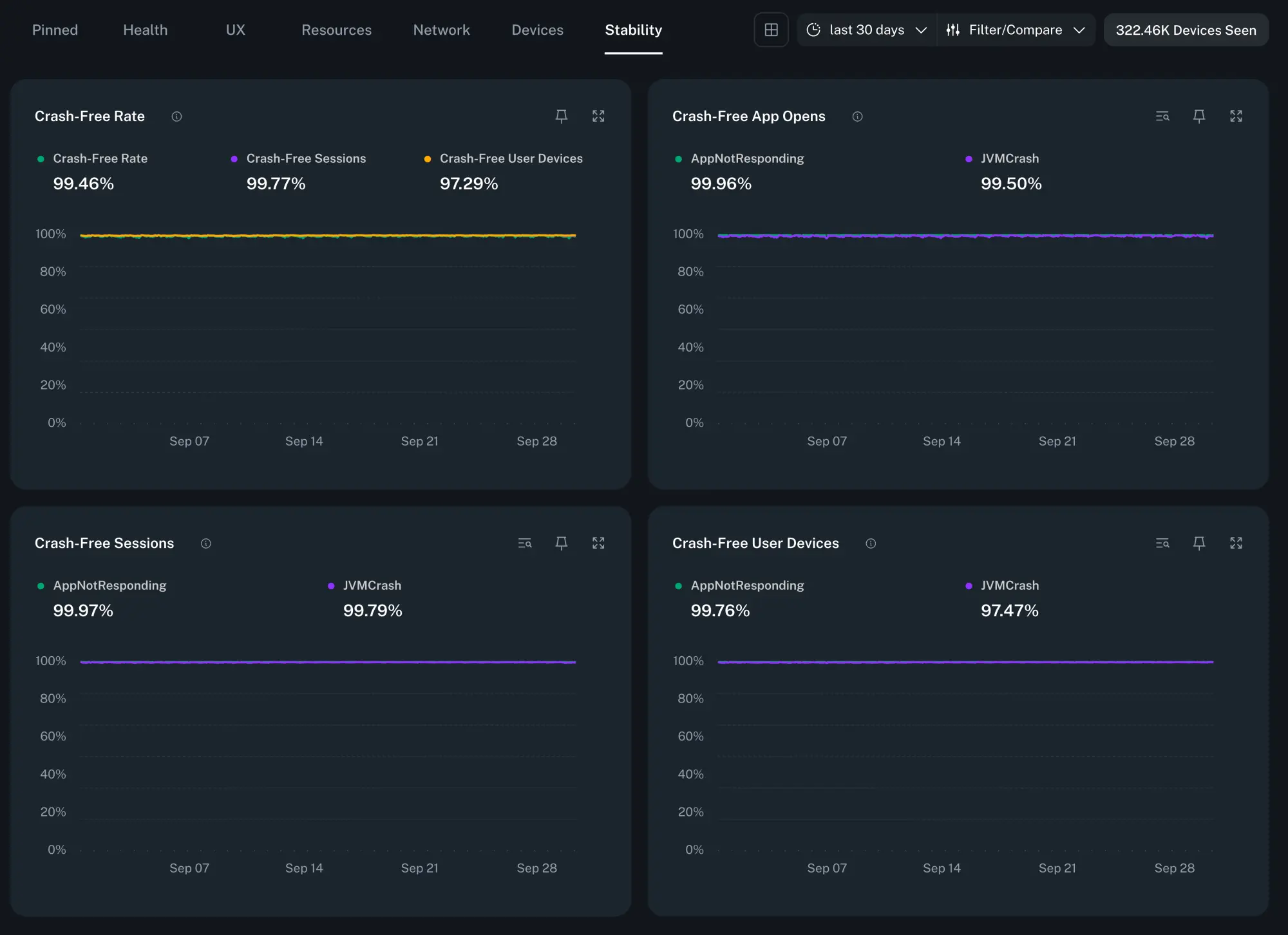Pin the Crash-Free Rate card
The image size is (1288, 935).
[561, 116]
